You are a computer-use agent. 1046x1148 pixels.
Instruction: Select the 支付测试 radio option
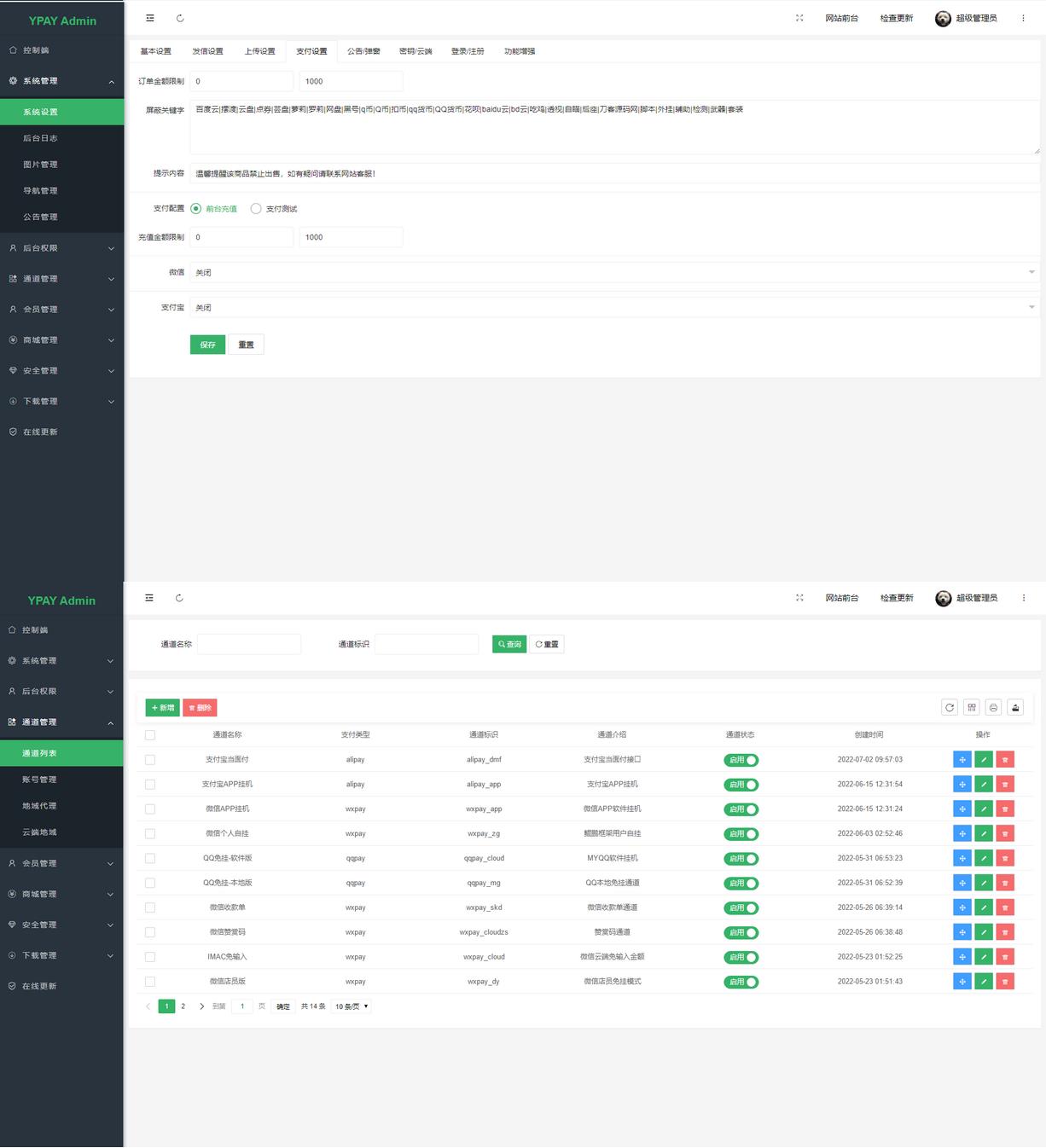(256, 209)
